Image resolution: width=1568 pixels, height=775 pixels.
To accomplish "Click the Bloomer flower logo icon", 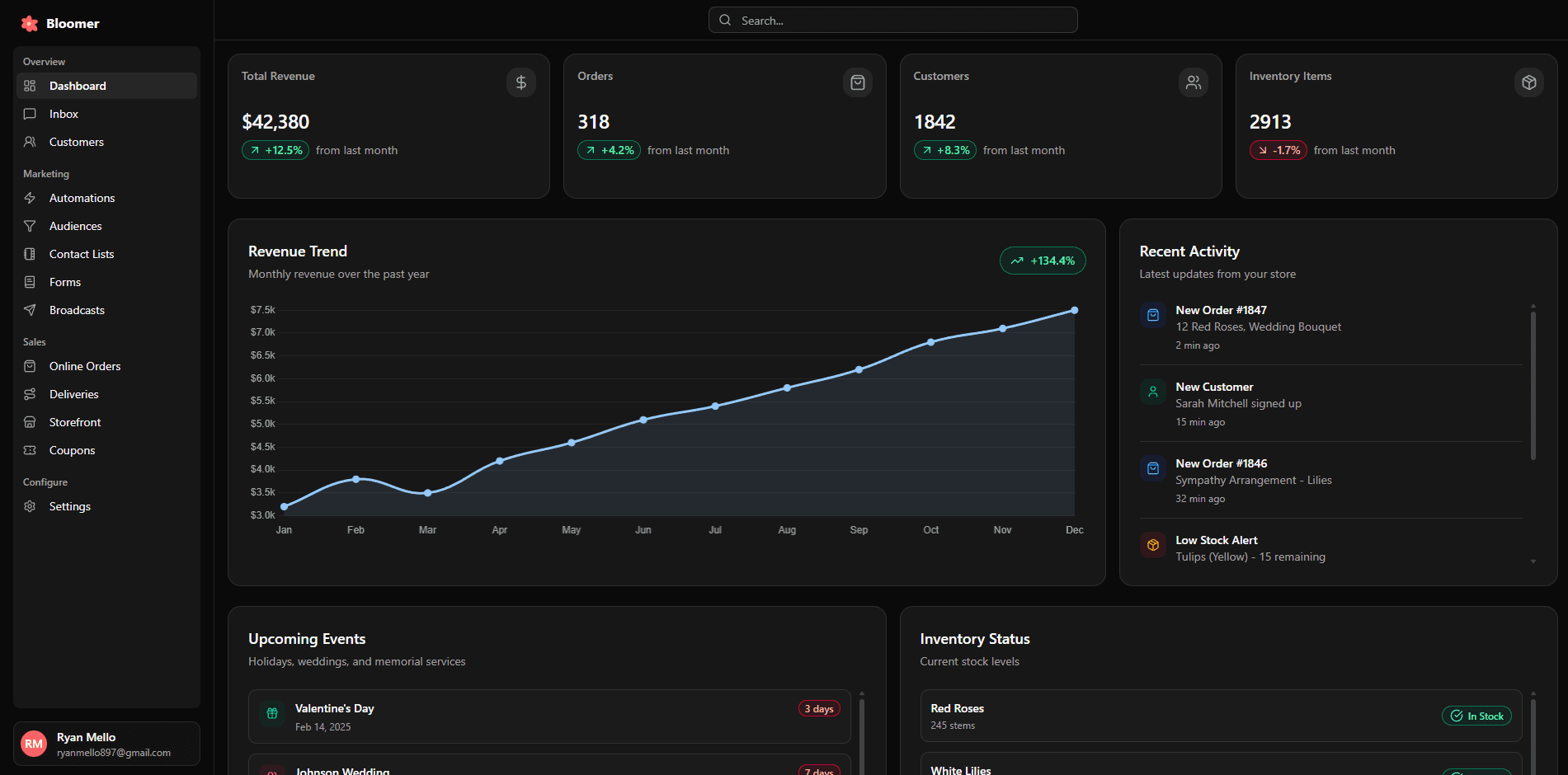I will (30, 23).
